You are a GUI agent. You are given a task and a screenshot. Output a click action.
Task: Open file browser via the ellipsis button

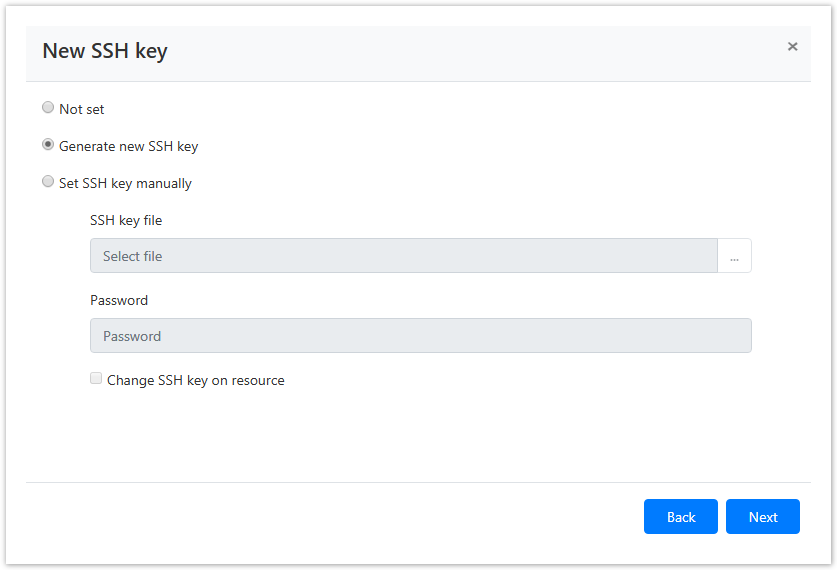click(x=734, y=256)
